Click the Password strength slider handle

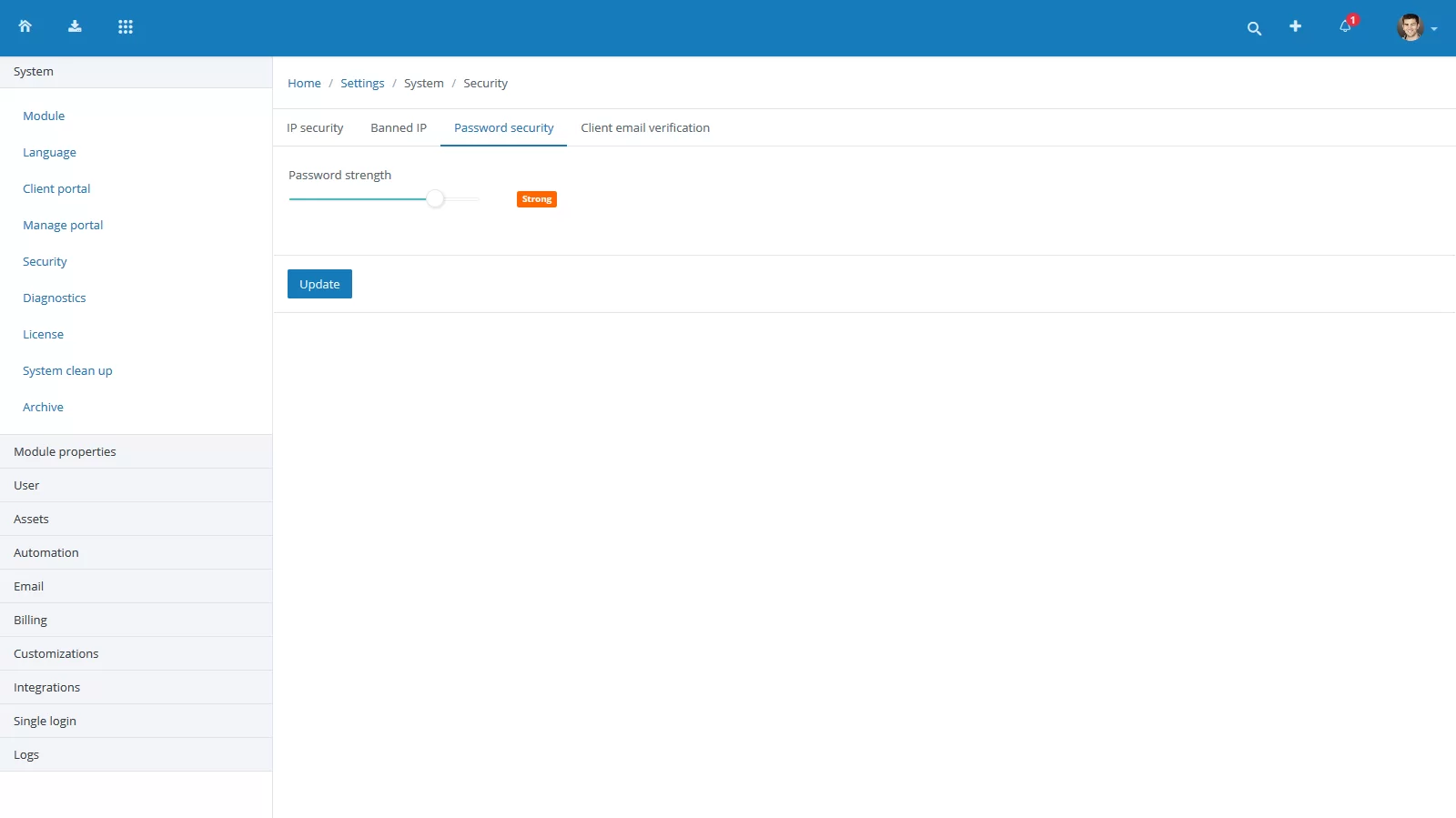(x=436, y=198)
